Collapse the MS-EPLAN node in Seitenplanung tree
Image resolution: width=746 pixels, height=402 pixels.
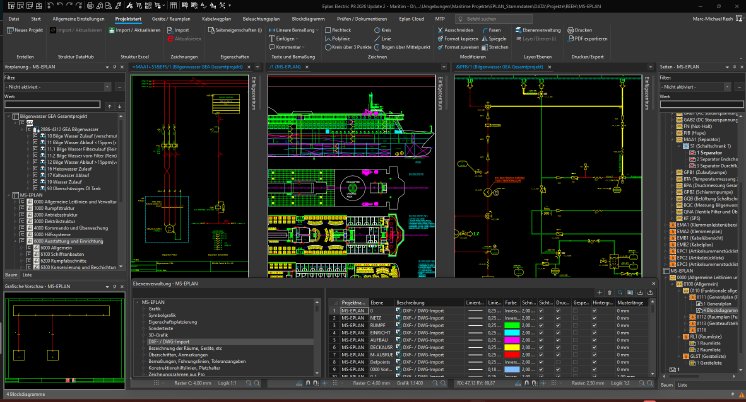pyautogui.click(x=9, y=195)
